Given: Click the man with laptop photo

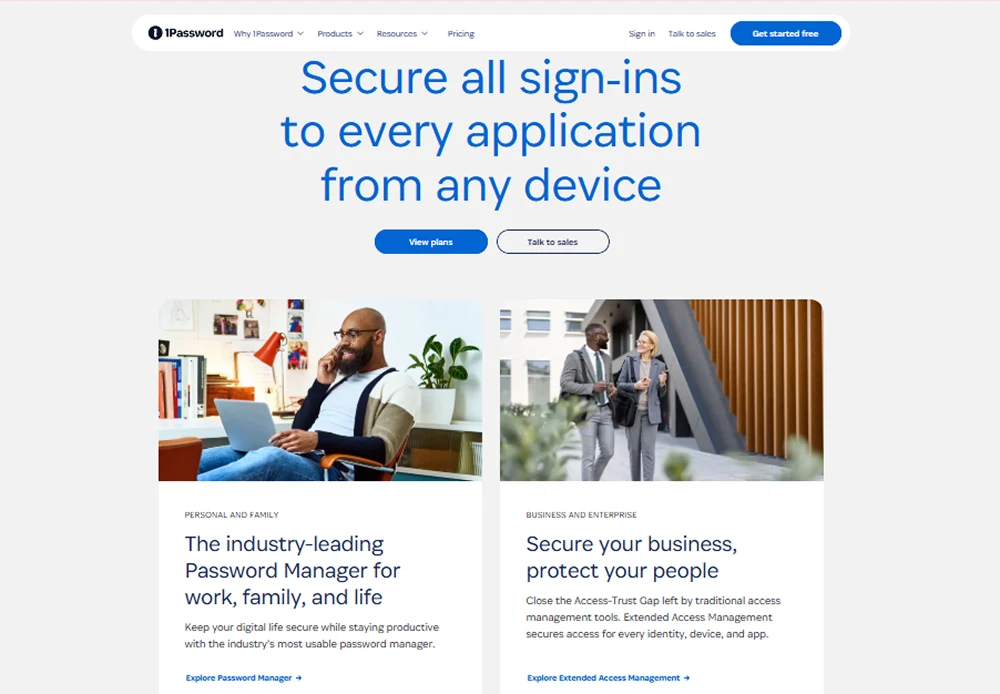Looking at the screenshot, I should 320,390.
